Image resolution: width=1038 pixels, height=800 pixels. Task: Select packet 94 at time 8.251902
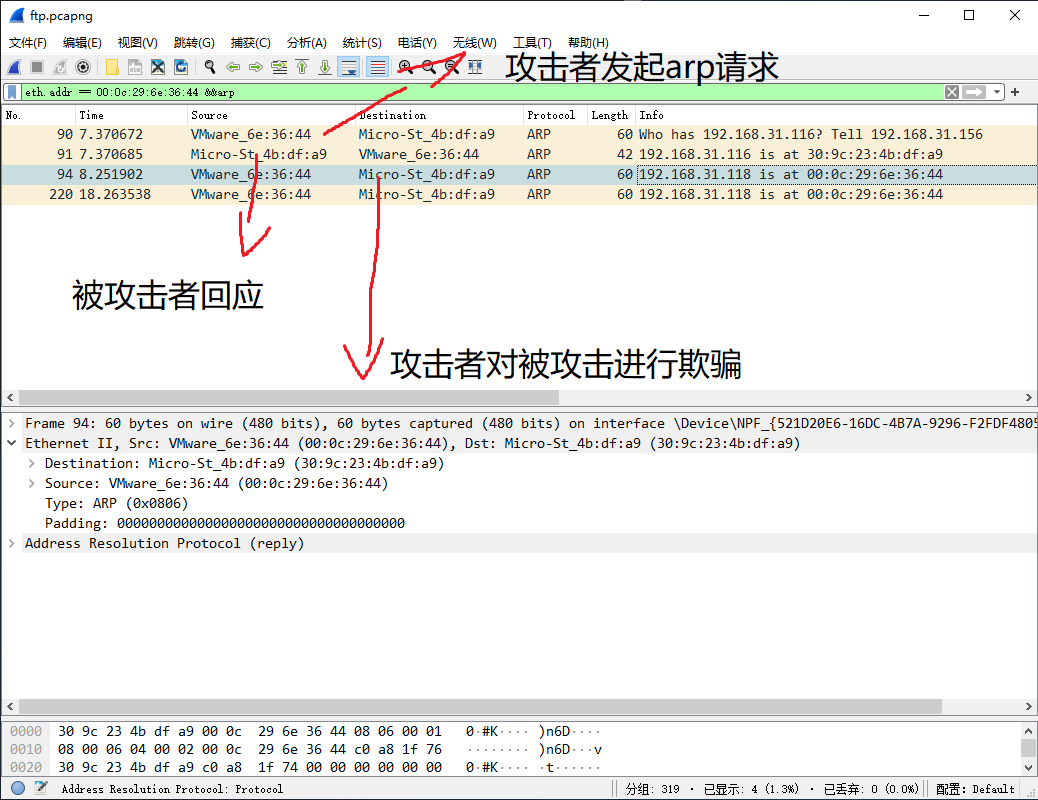point(519,174)
